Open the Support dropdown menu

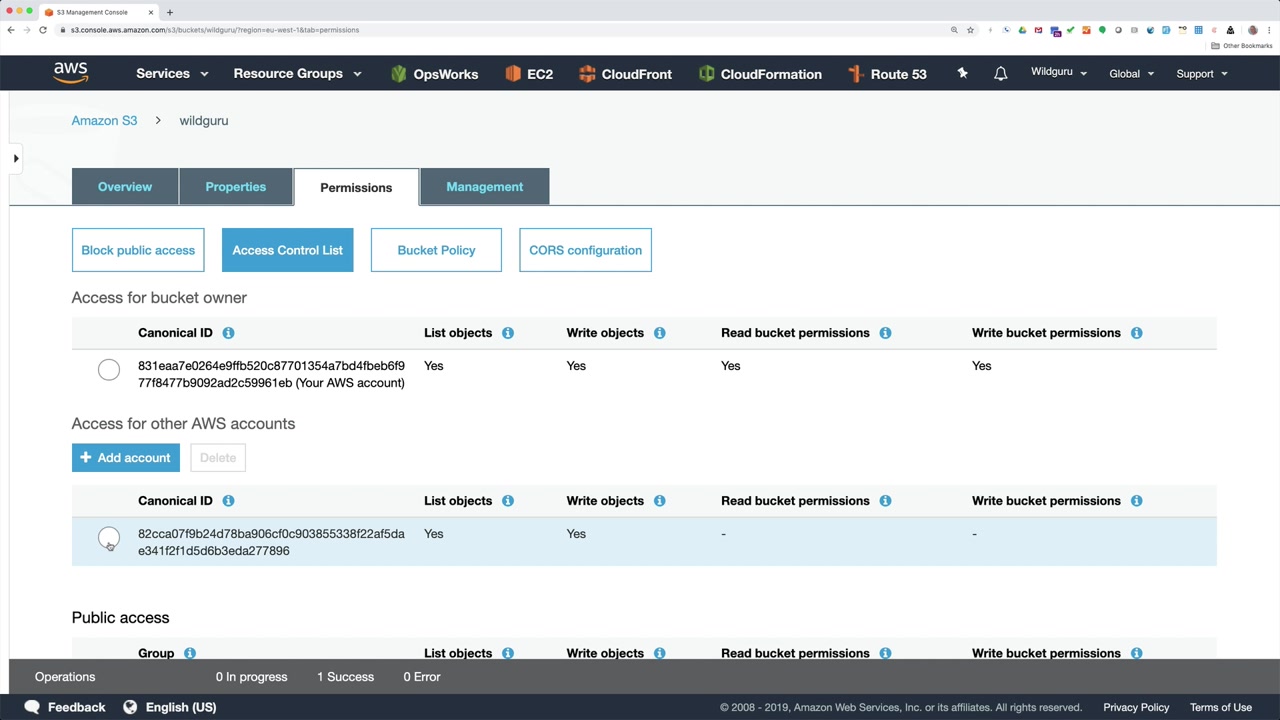[1202, 74]
